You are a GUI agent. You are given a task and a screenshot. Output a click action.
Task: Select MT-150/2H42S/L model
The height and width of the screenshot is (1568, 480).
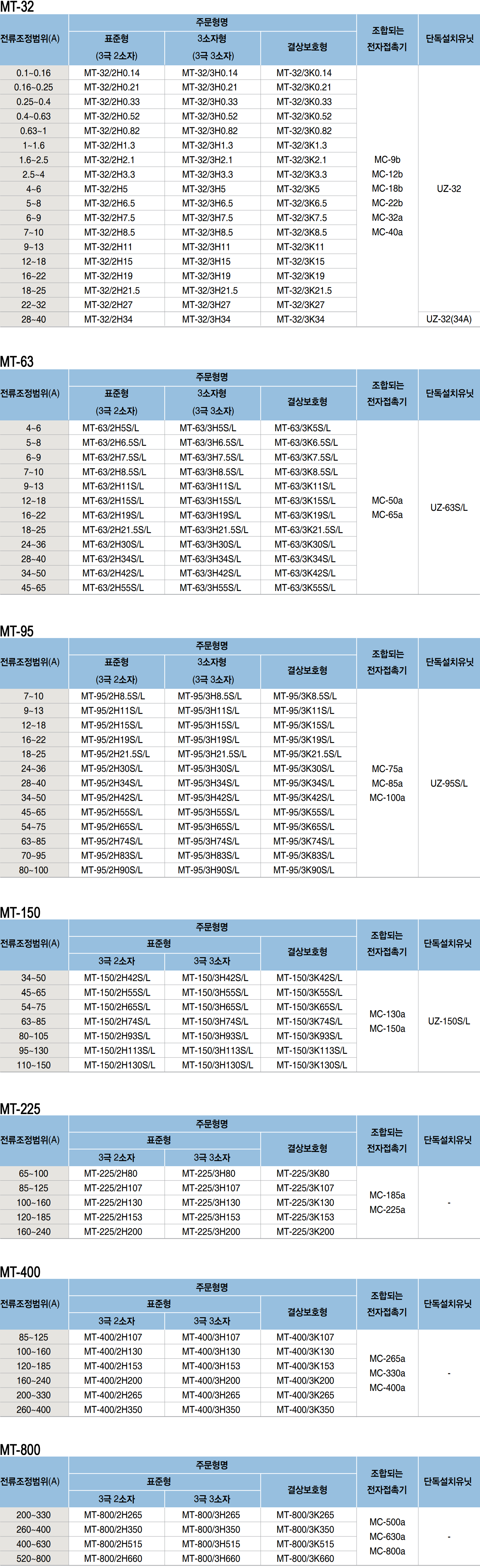pos(117,978)
